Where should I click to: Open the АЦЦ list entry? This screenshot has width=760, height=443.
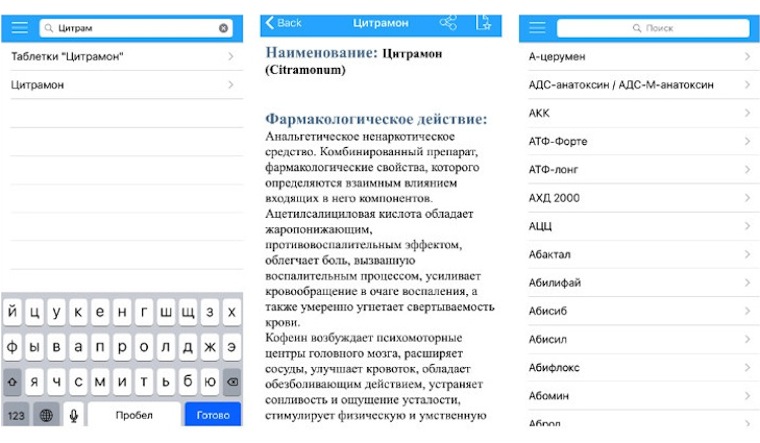click(639, 226)
